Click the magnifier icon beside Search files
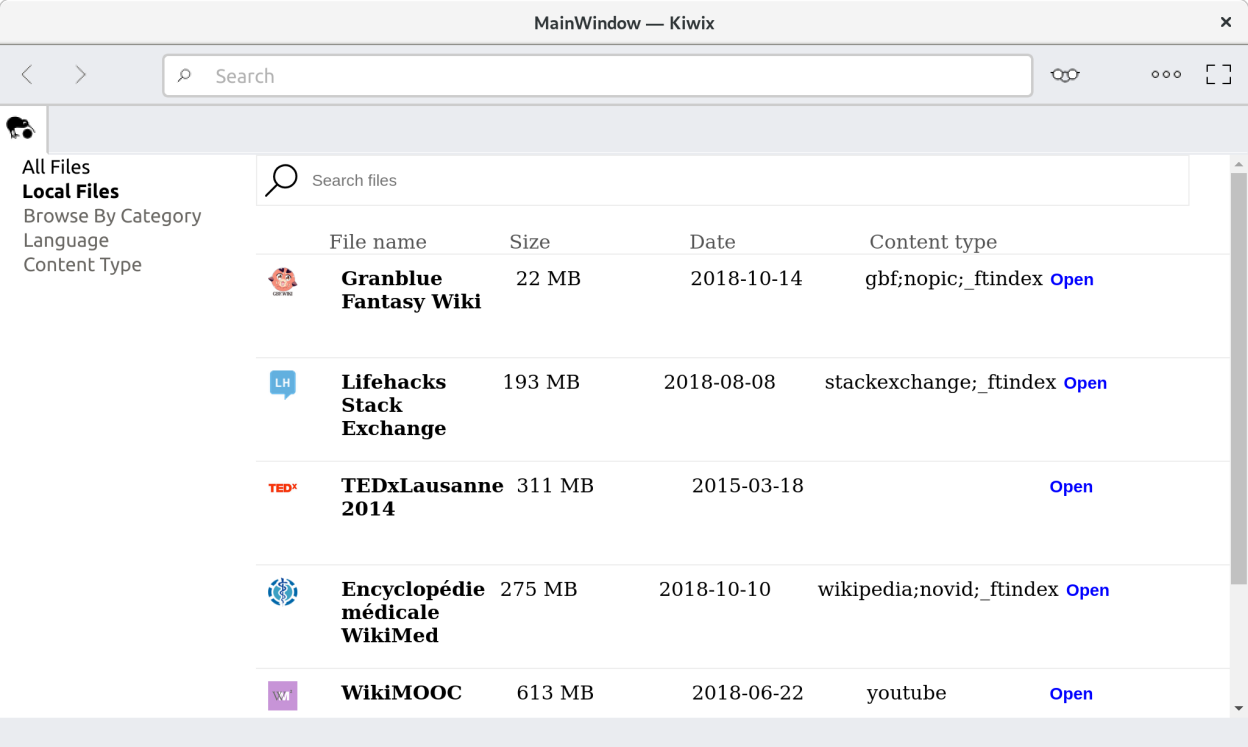 click(x=281, y=180)
